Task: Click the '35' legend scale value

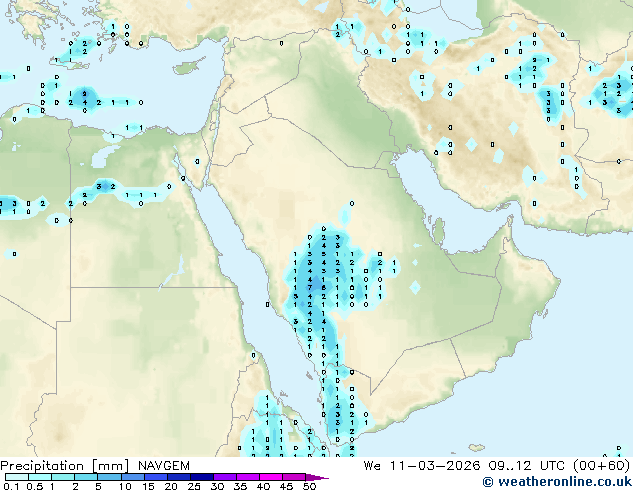Action: (241, 486)
